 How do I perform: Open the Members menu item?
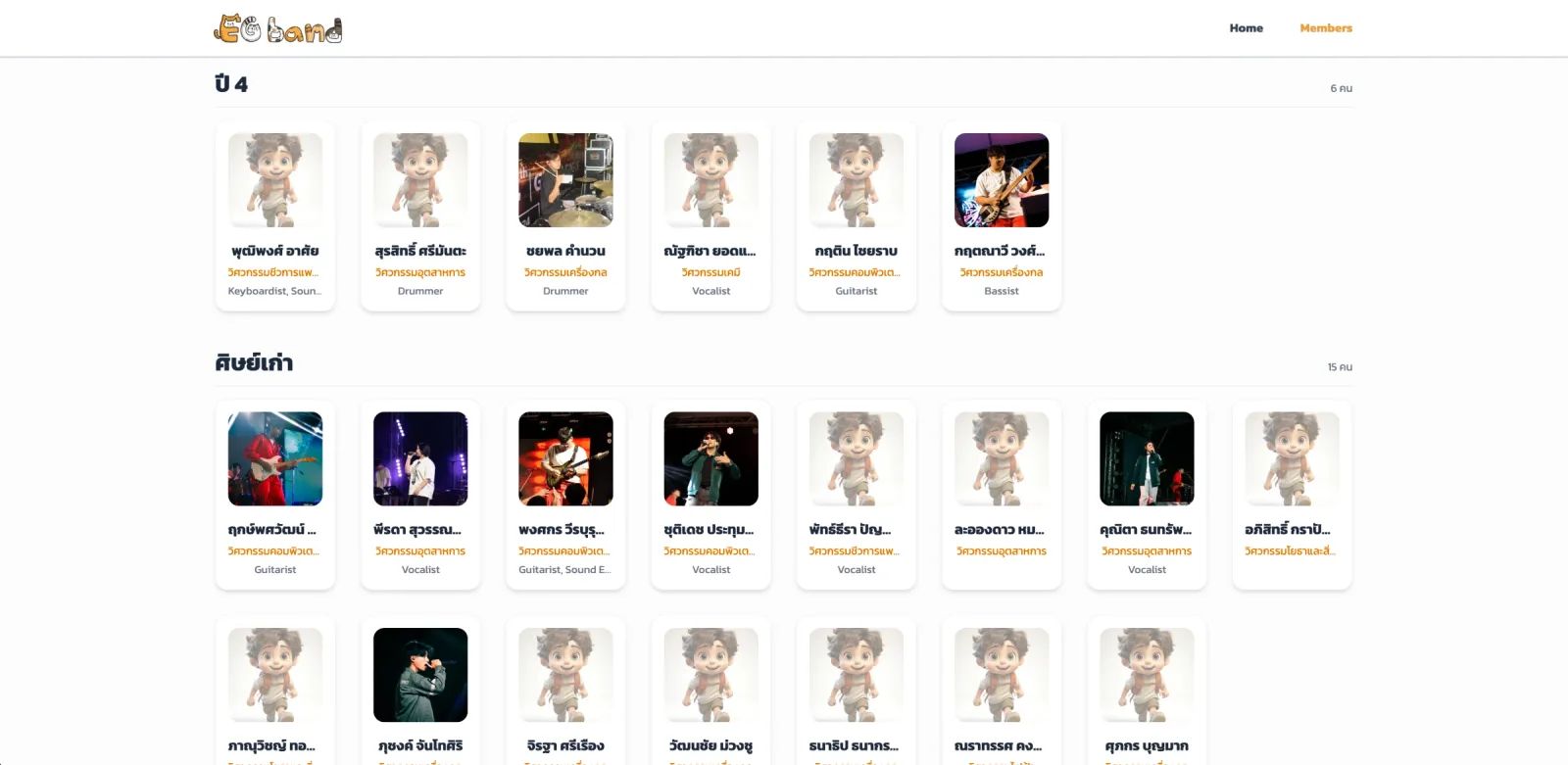pos(1326,28)
